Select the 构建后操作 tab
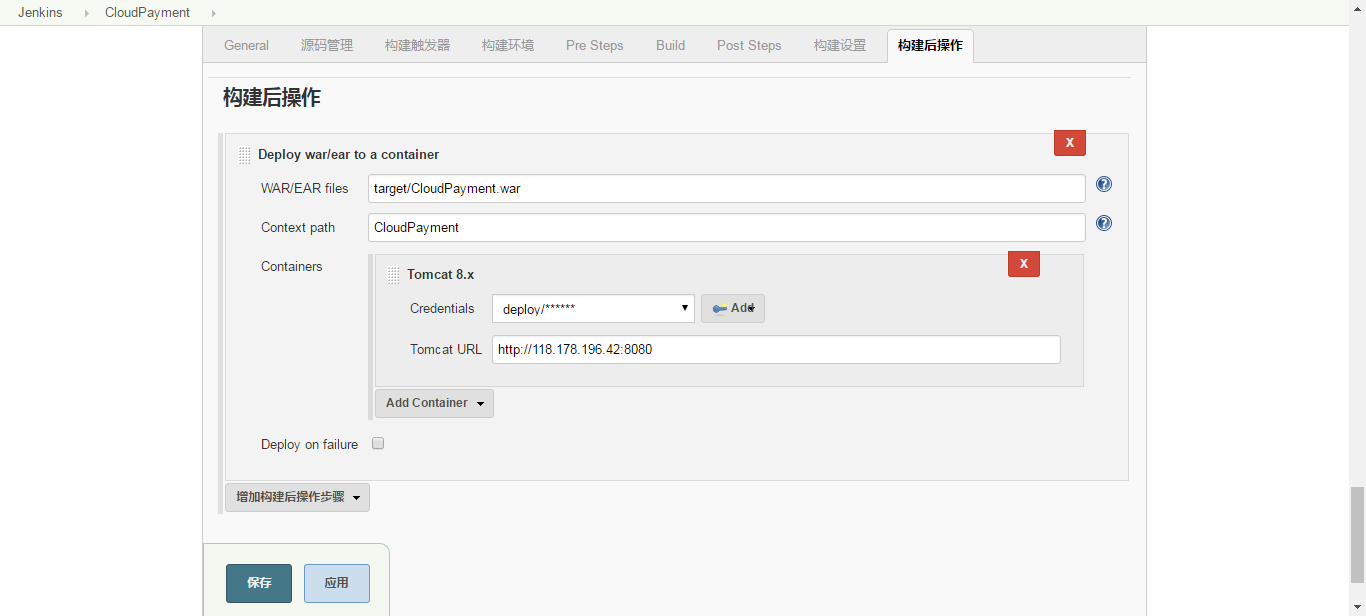Screen dimensions: 1366x616 pos(930,45)
